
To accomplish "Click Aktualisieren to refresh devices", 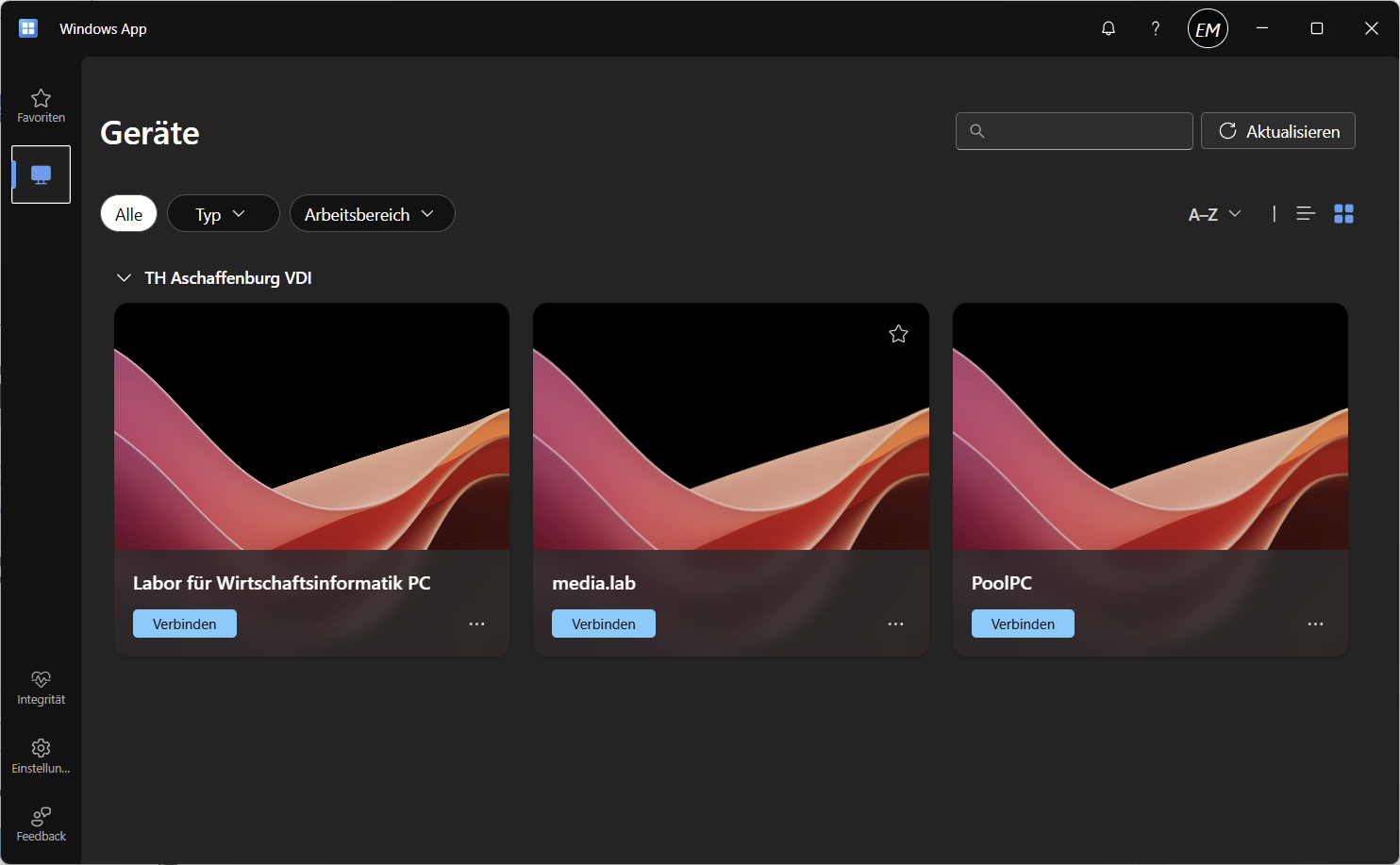I will coord(1277,131).
